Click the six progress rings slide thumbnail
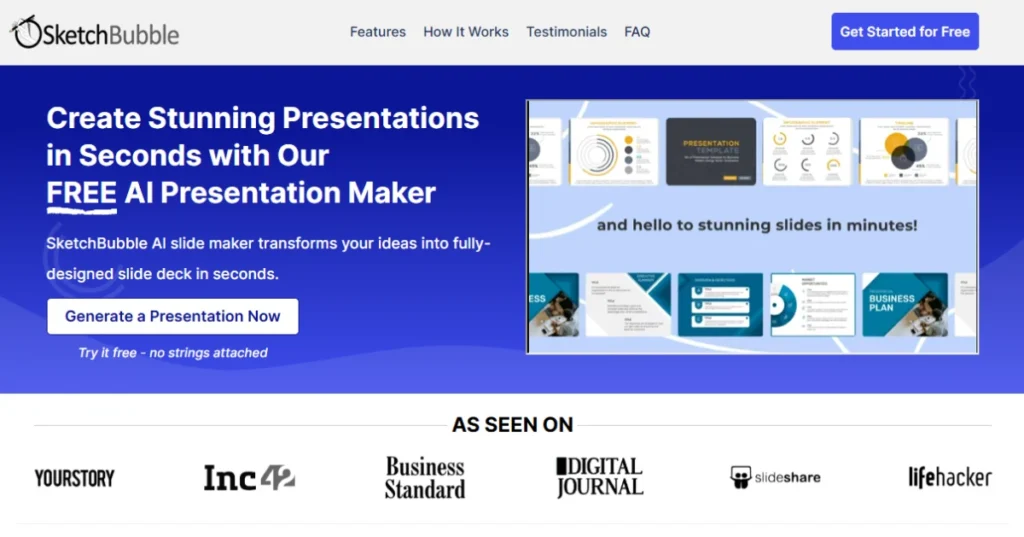This screenshot has height=537, width=1024. (808, 152)
